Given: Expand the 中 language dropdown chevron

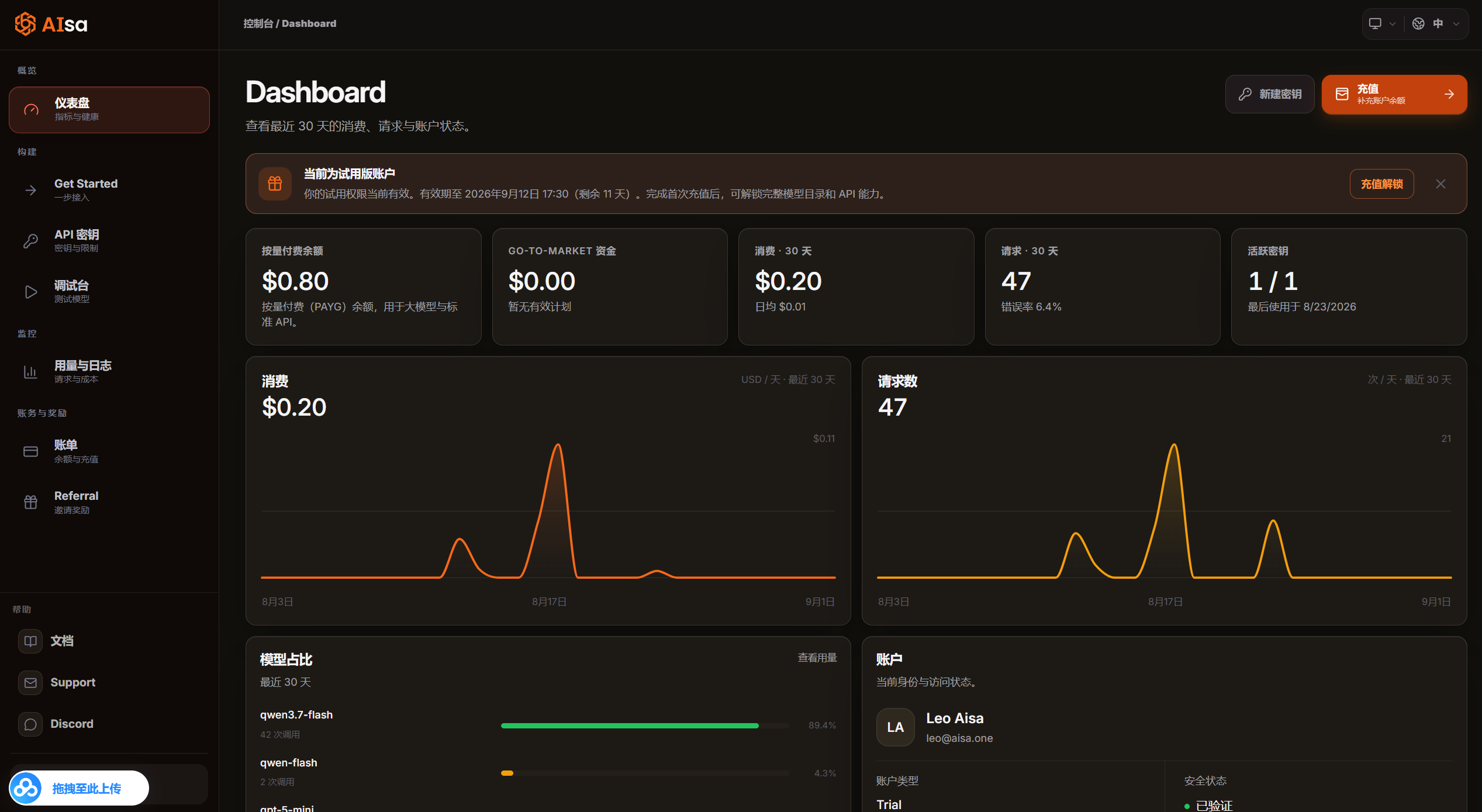Looking at the screenshot, I should point(1456,24).
